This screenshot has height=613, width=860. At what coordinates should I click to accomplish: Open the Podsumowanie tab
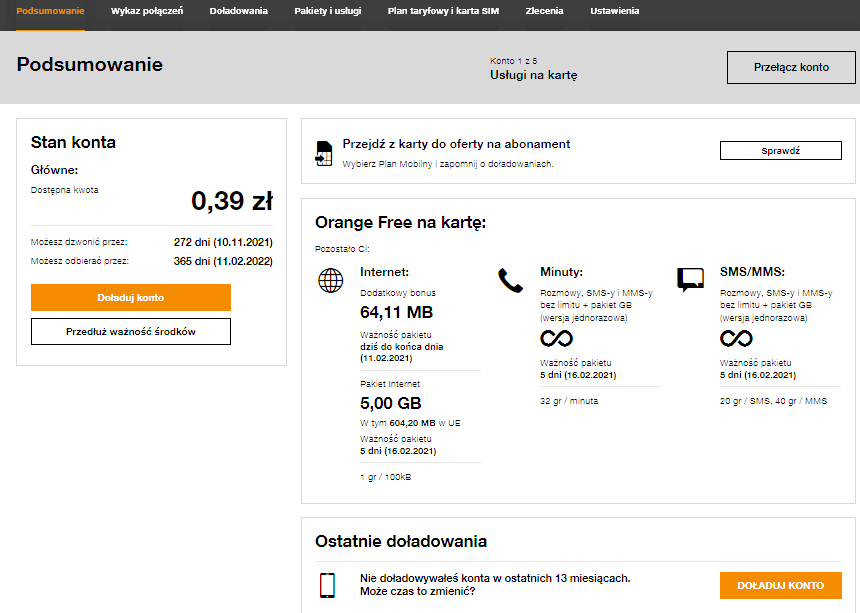50,11
